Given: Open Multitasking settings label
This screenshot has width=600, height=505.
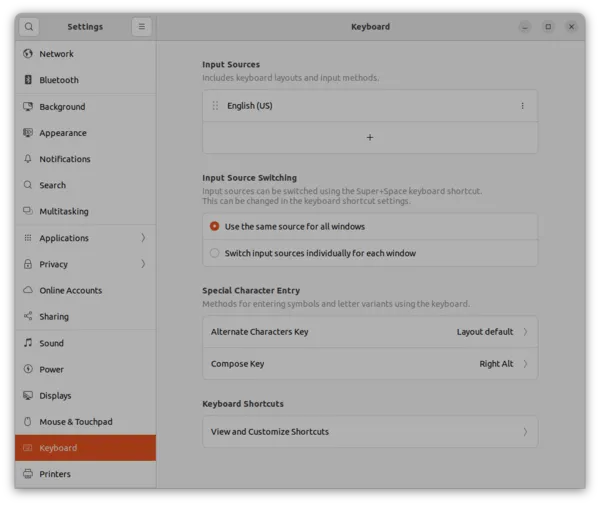Looking at the screenshot, I should click(x=64, y=211).
